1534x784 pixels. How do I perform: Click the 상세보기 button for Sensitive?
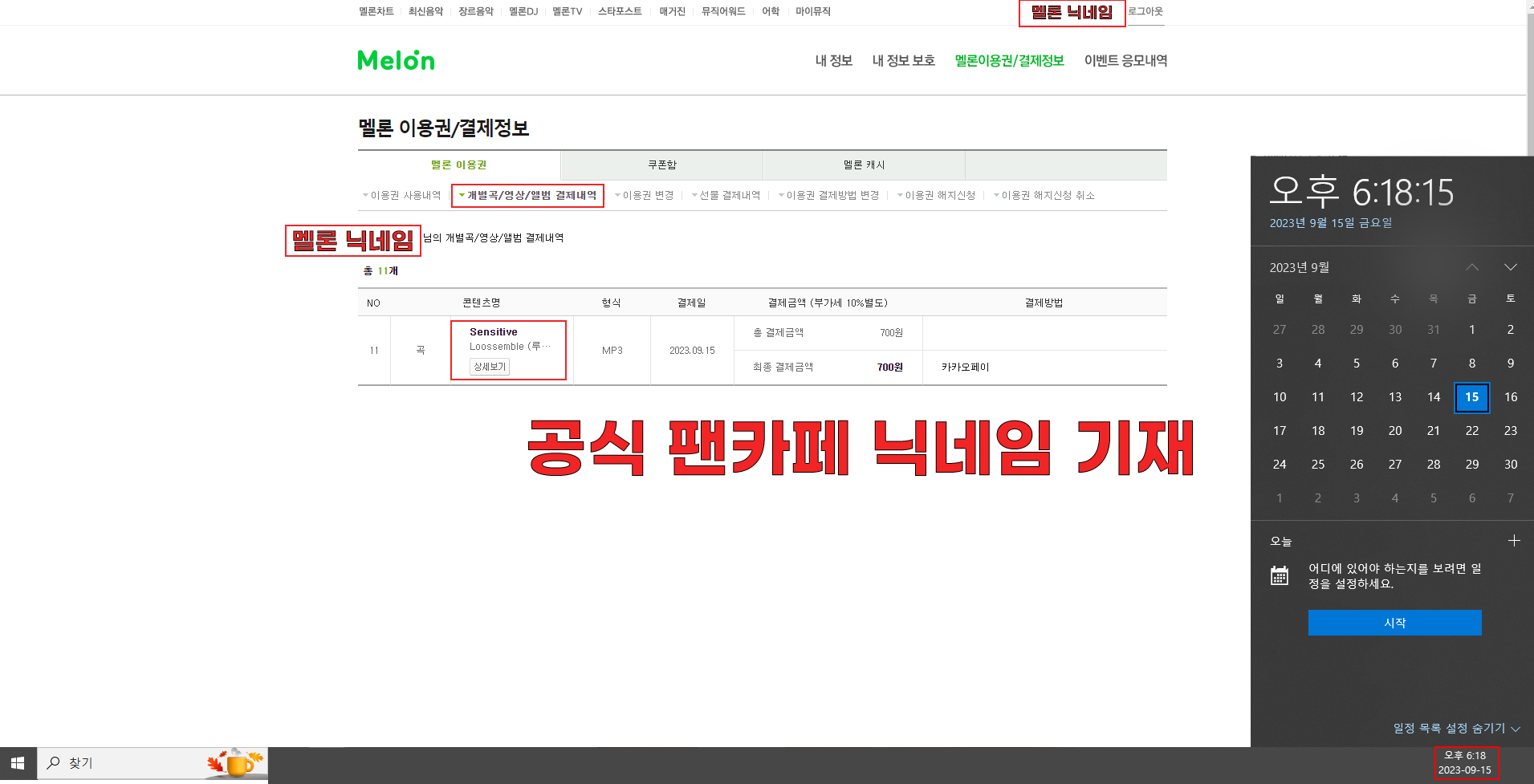pos(490,367)
